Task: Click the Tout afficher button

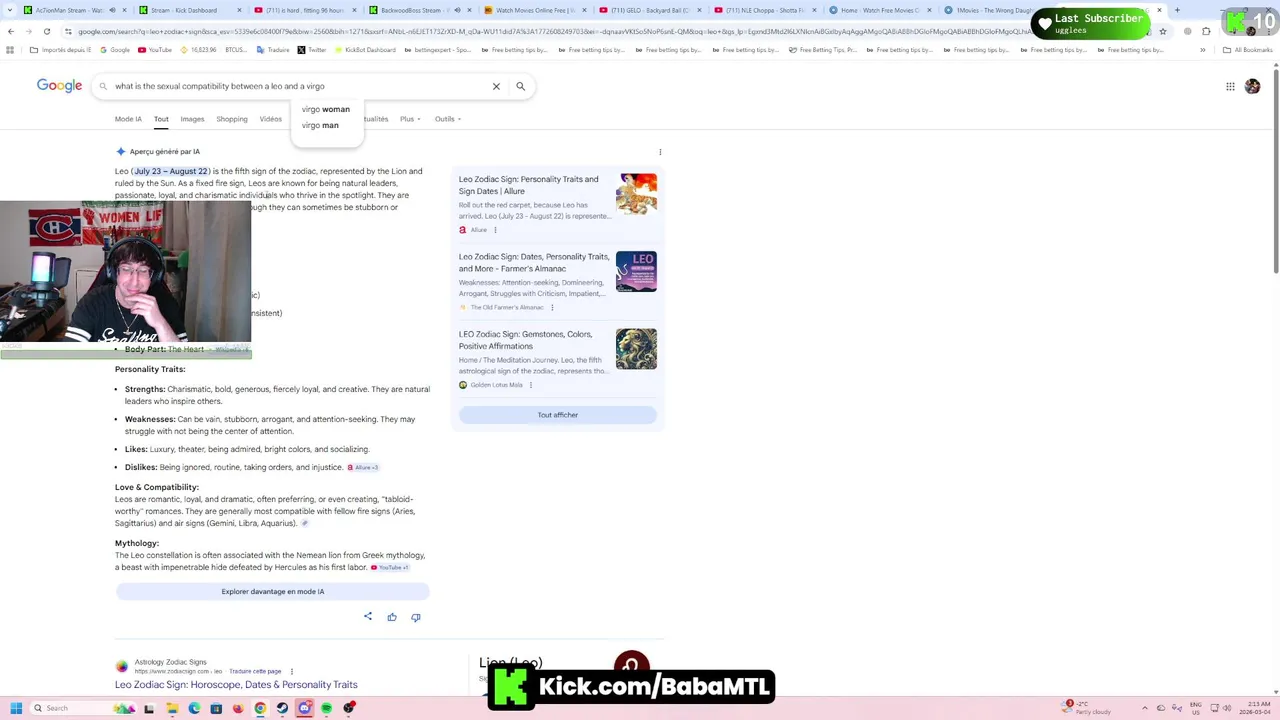Action: [558, 415]
